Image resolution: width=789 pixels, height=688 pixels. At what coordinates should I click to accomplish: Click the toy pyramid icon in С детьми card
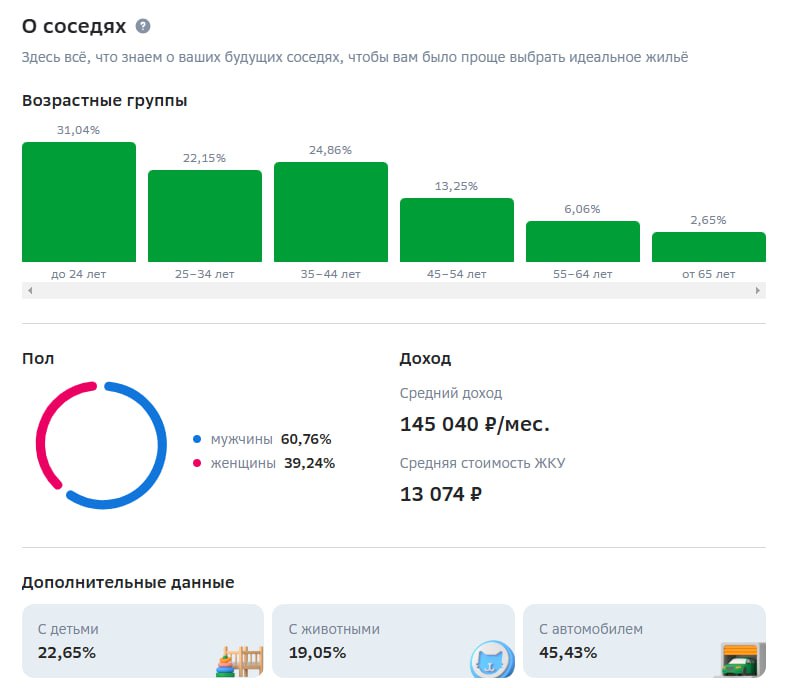tap(240, 660)
